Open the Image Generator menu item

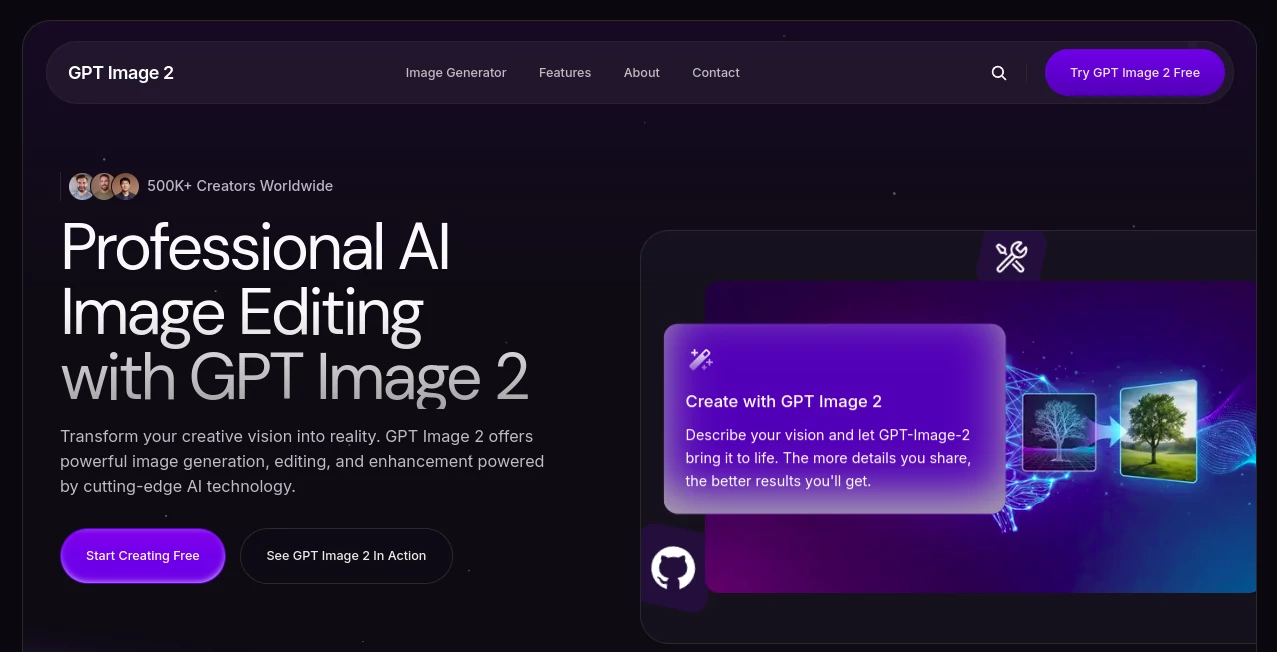(x=456, y=72)
